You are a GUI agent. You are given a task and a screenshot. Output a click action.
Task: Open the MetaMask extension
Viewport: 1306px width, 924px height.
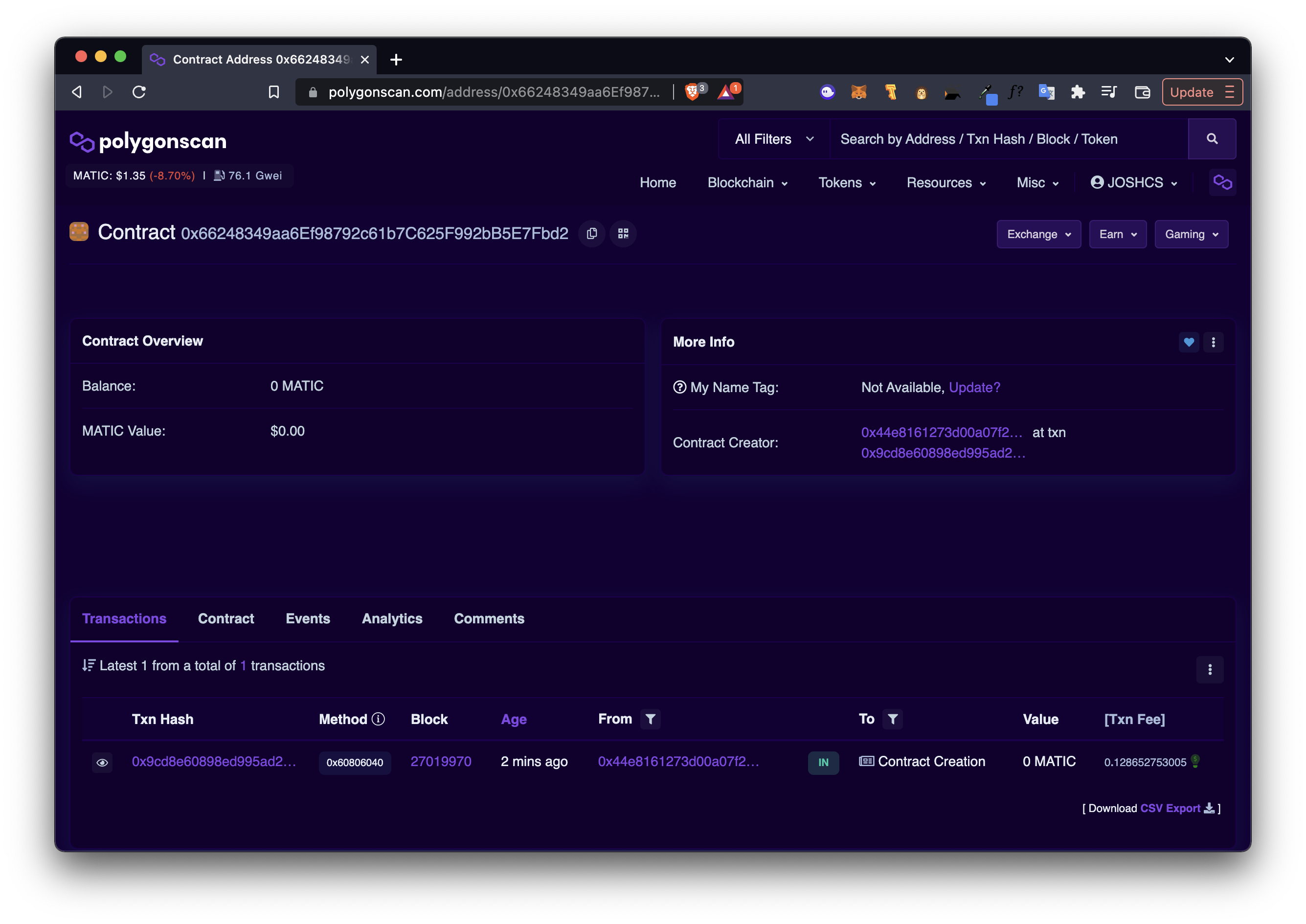pos(859,91)
